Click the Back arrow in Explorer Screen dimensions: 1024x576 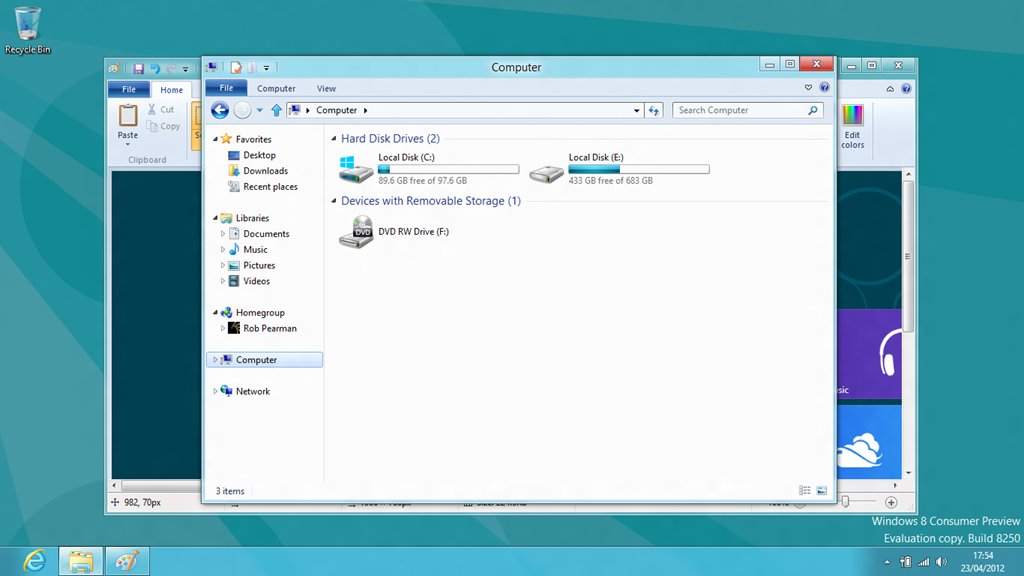220,111
